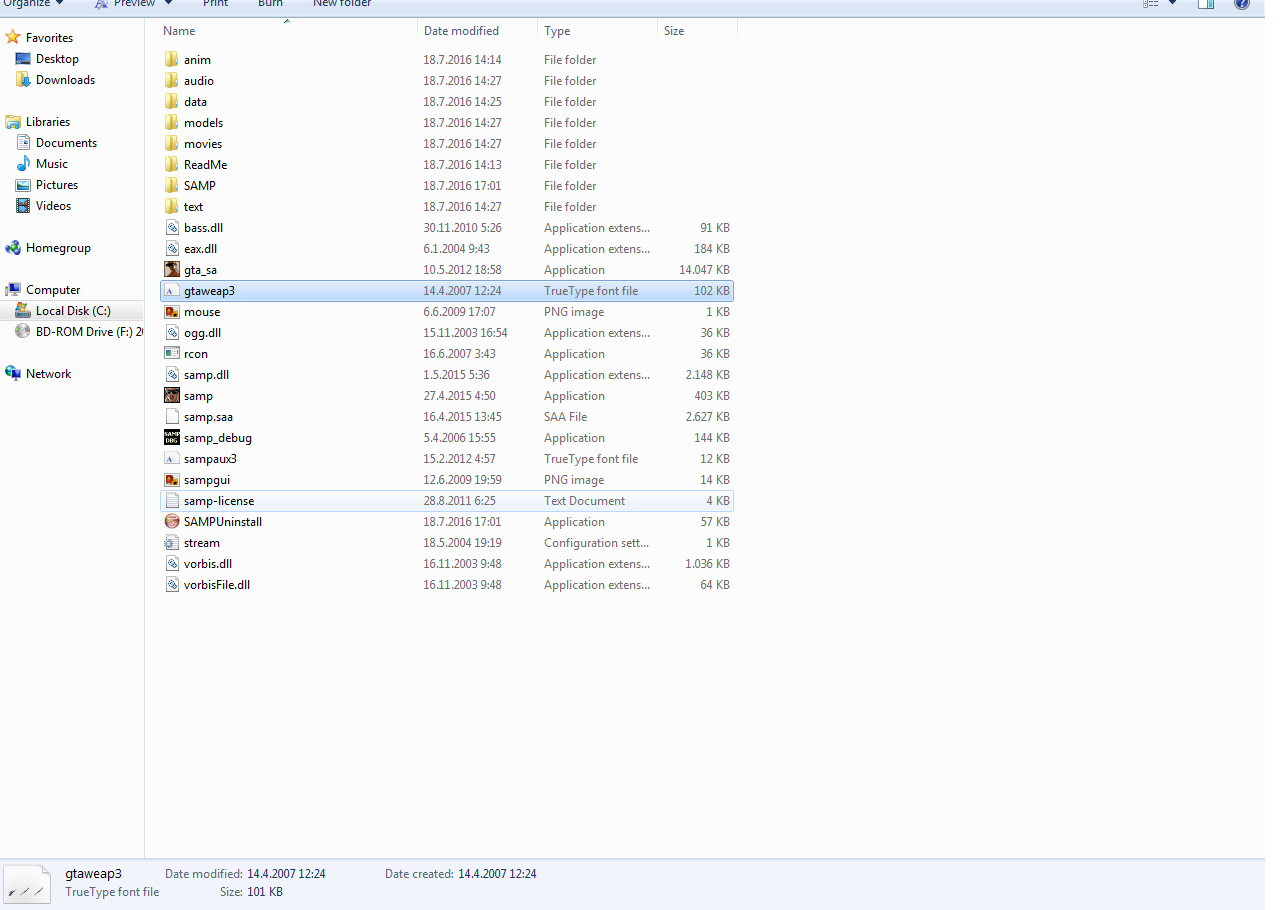Screen dimensions: 1280x910
Task: Click the Libraries icon in navigation pane
Action: (13, 122)
